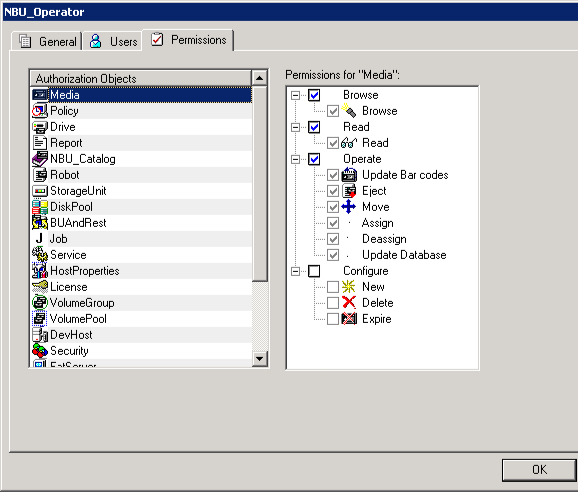Image resolution: width=578 pixels, height=492 pixels.
Task: Click the DevHost server icon
Action: tap(39, 335)
